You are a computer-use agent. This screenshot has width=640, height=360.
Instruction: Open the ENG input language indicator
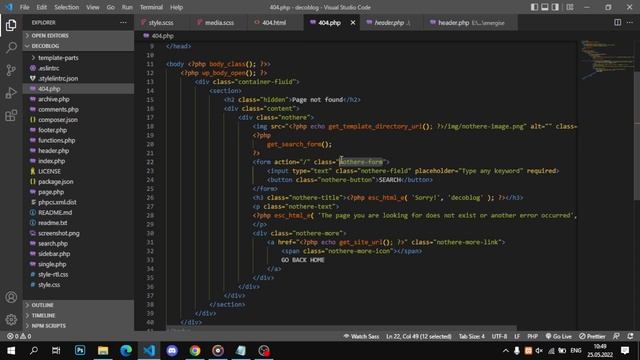click(x=576, y=351)
